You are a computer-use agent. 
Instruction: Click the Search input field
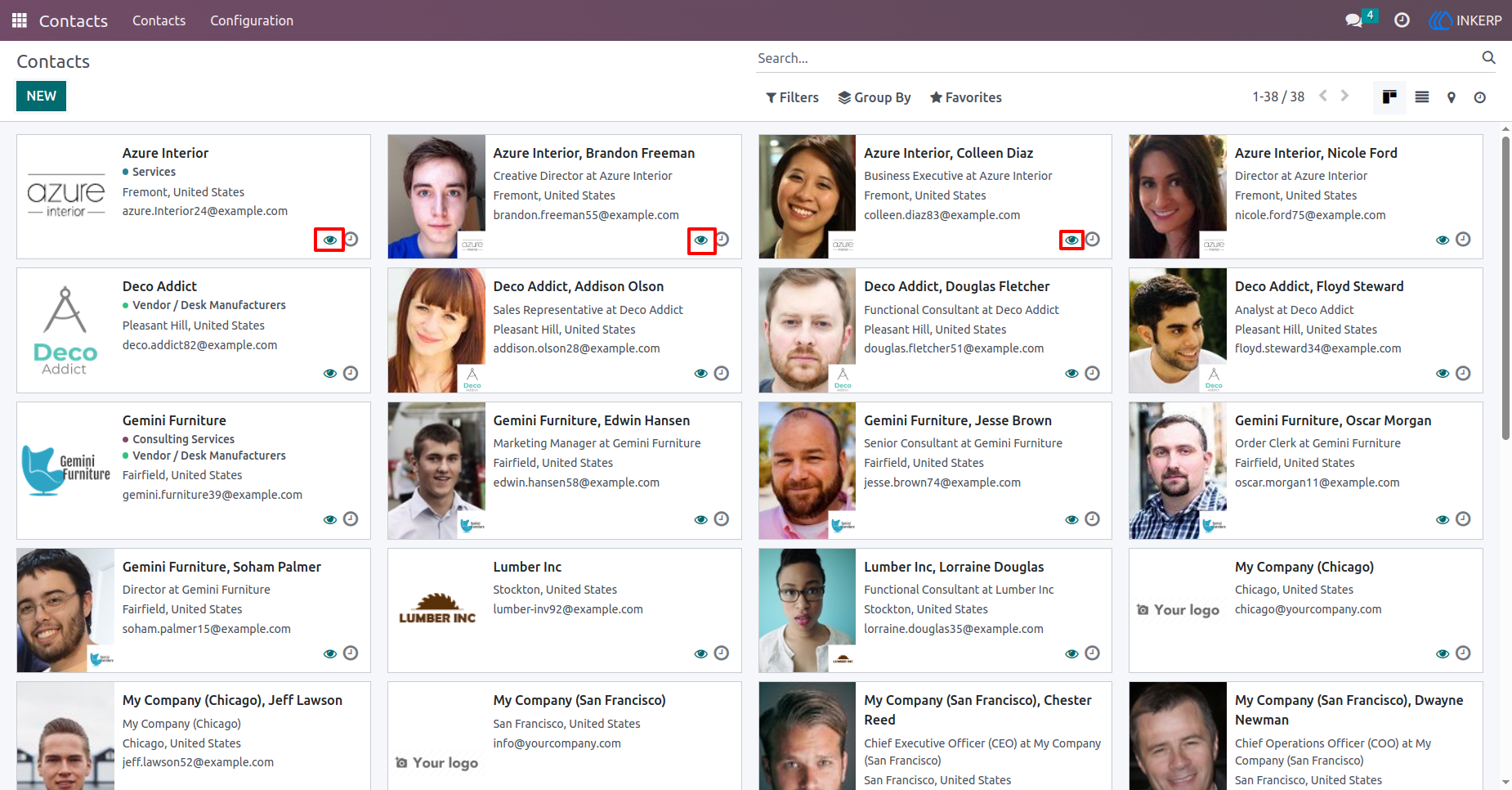click(1116, 58)
